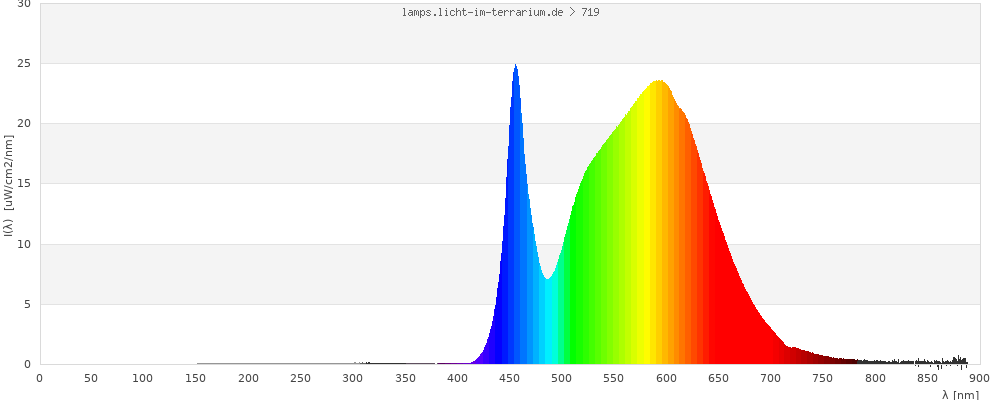Image resolution: width=1000 pixels, height=400 pixels.
Task: Click the x-axis origin label 0
Action: [39, 378]
